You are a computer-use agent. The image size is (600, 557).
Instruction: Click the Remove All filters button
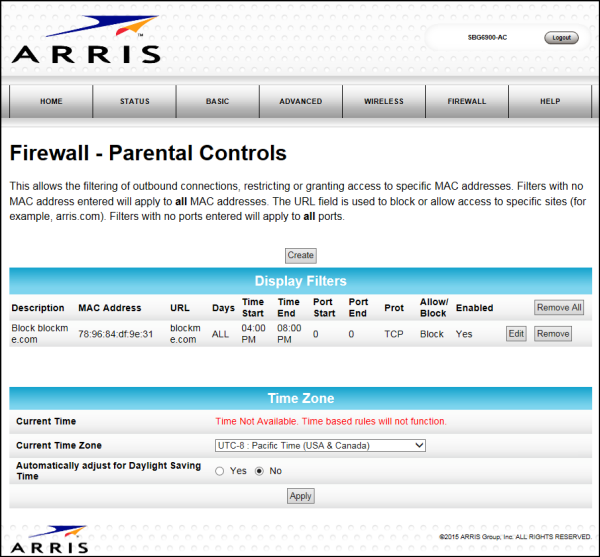click(x=558, y=308)
